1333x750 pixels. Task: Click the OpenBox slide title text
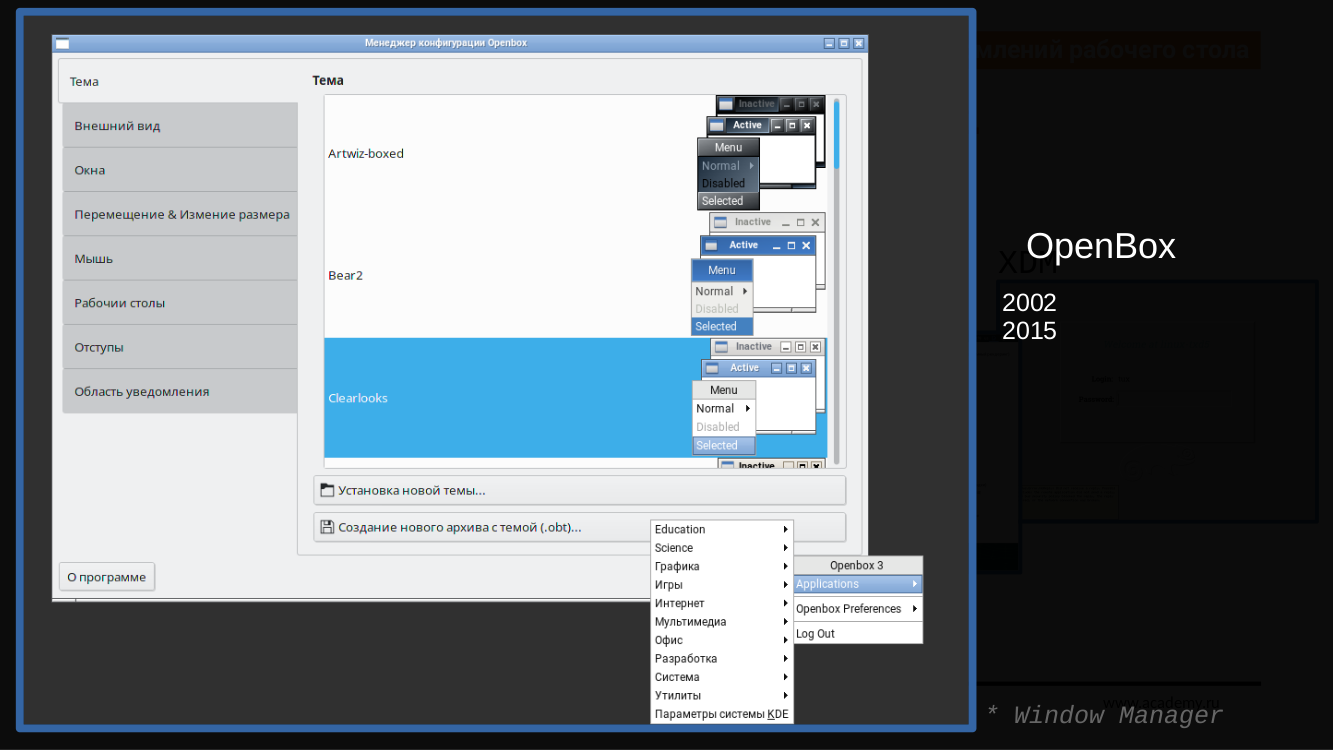1101,246
